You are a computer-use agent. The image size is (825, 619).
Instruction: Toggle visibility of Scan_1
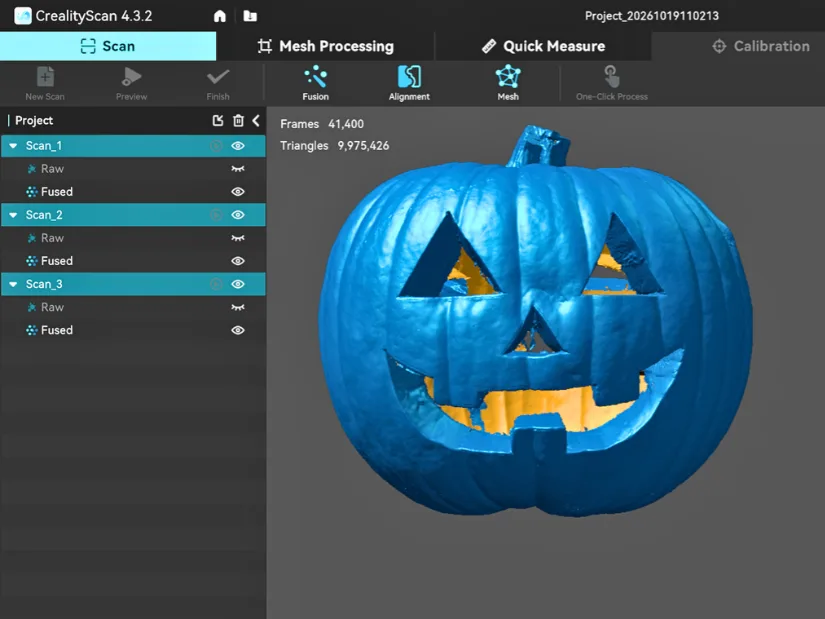click(238, 146)
